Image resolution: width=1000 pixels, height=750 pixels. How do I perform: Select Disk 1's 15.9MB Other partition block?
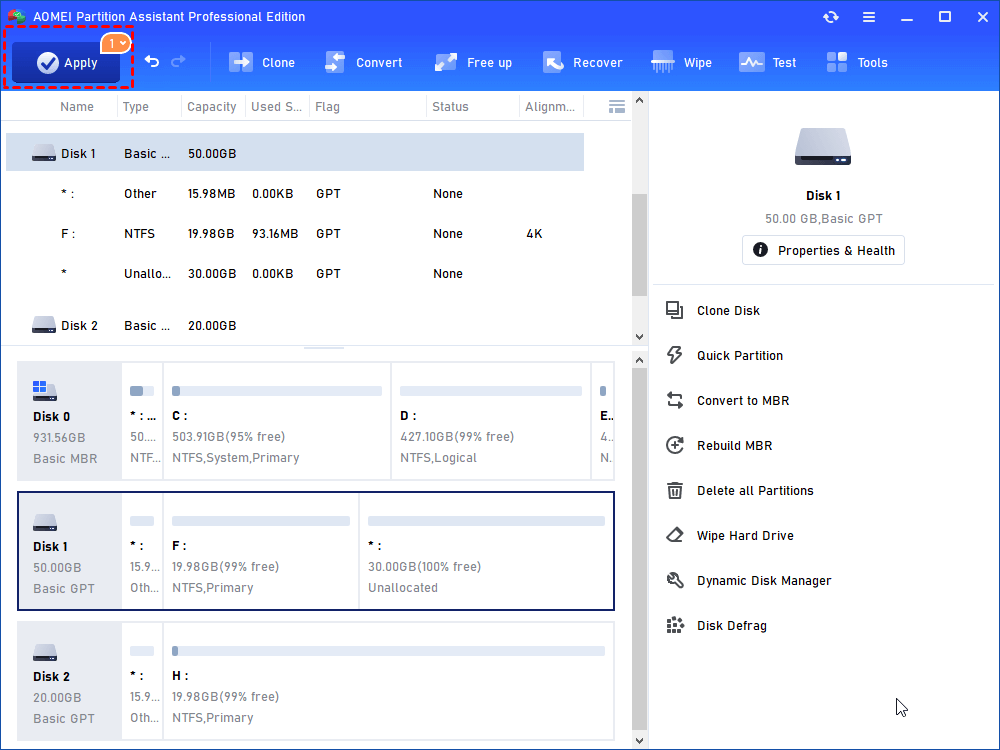142,551
